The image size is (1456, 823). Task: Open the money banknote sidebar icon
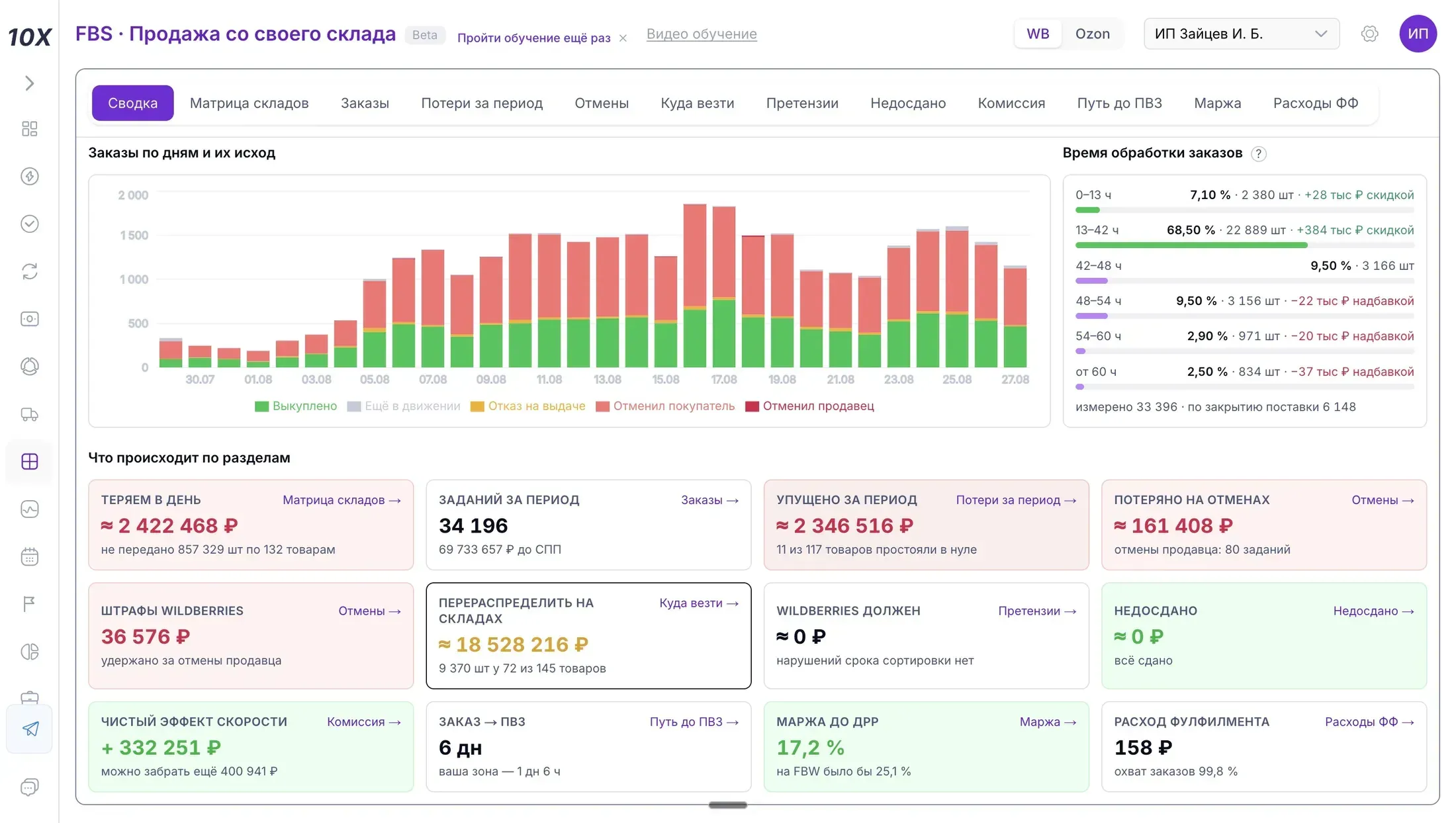(29, 319)
